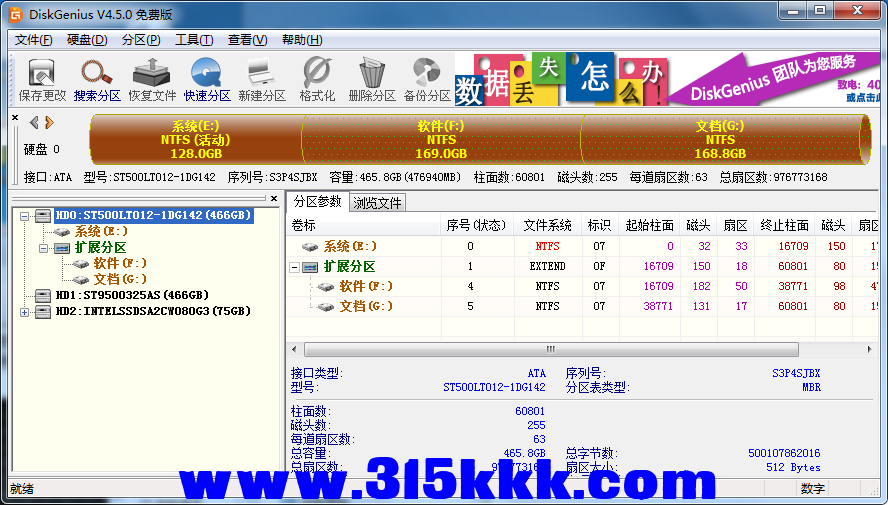
Task: Switch to the 分区参数 tab
Action: [318, 202]
